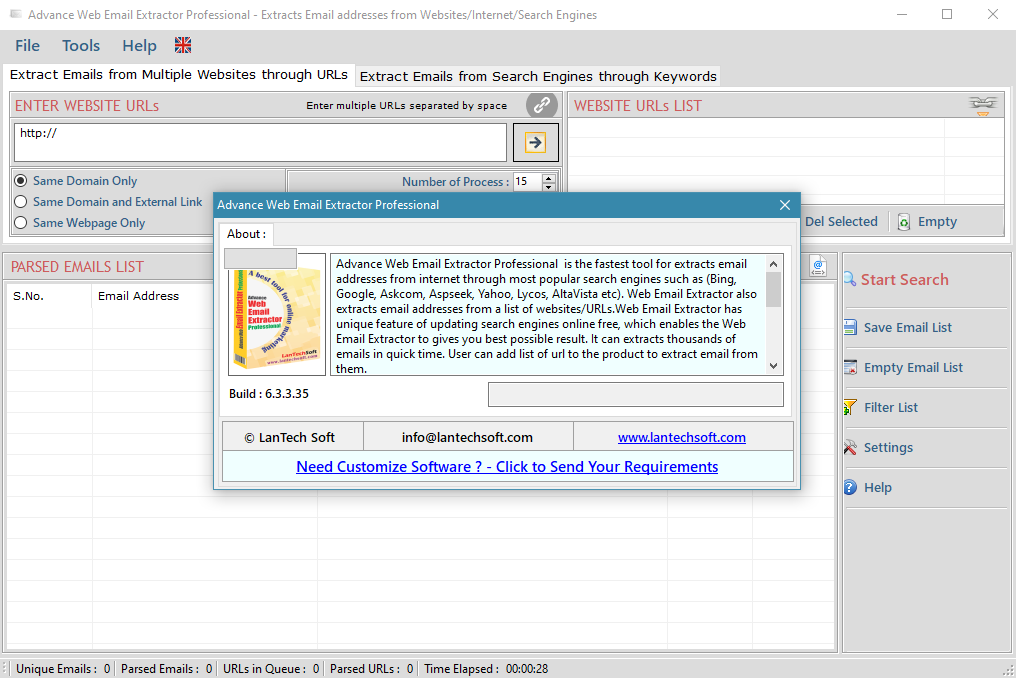This screenshot has width=1016, height=678.
Task: Click the question mark icon beside Help
Action: tap(850, 487)
